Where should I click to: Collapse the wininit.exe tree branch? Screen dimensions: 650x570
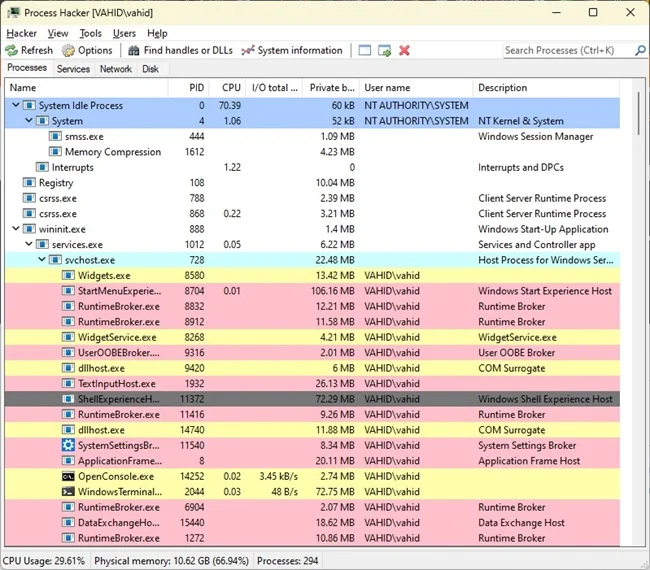pos(15,229)
